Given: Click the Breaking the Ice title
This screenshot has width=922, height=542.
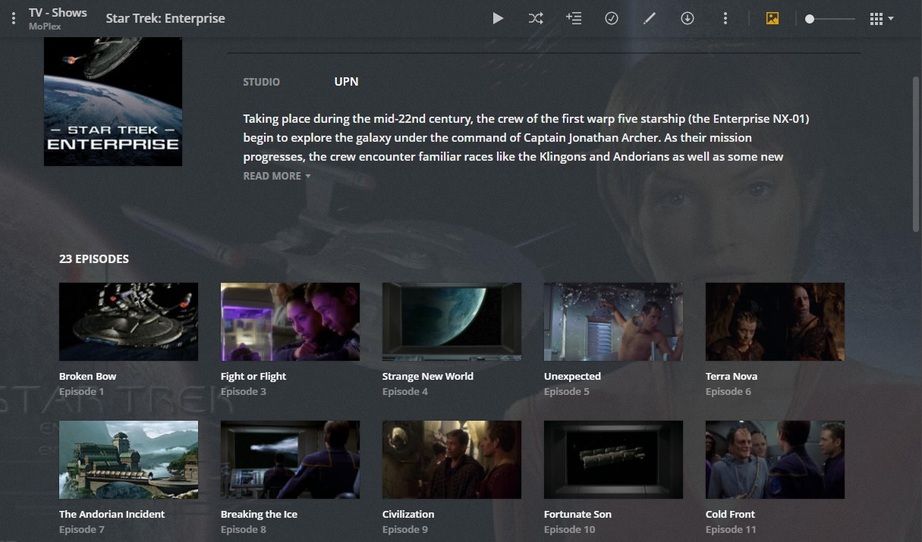Looking at the screenshot, I should pyautogui.click(x=259, y=514).
